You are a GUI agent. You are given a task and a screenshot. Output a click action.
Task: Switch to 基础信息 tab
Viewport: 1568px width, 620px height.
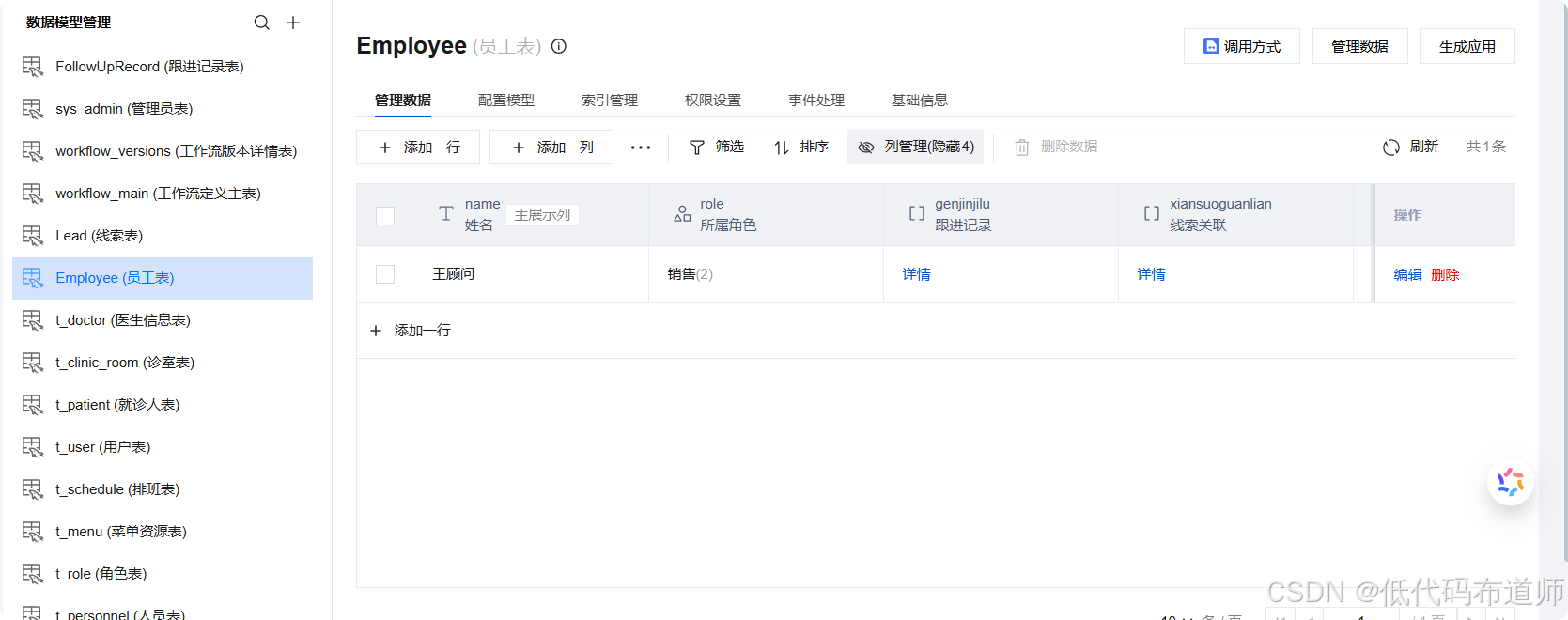[x=920, y=101]
